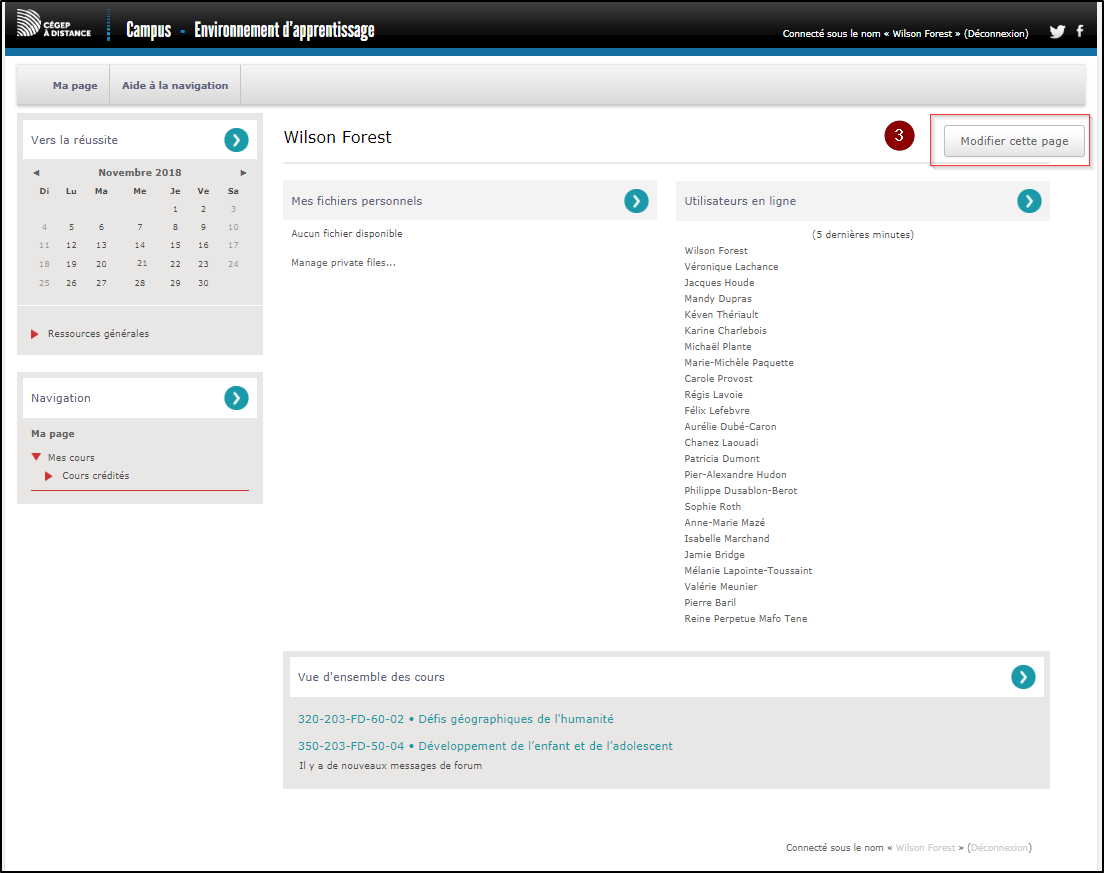This screenshot has width=1104, height=873.
Task: Select user Véronique Lachance in online list
Action: point(731,267)
